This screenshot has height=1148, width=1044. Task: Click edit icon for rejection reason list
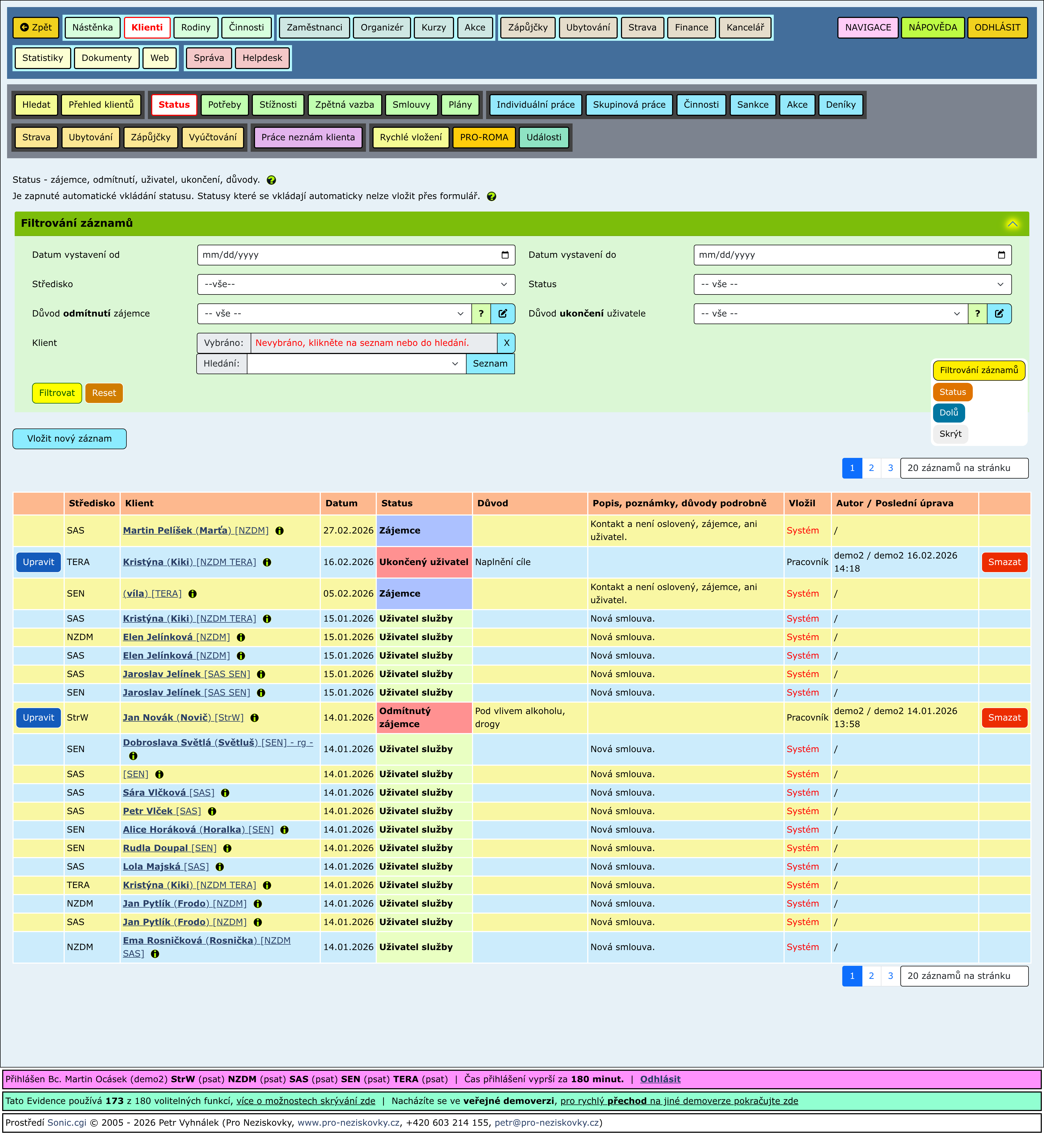coord(503,314)
